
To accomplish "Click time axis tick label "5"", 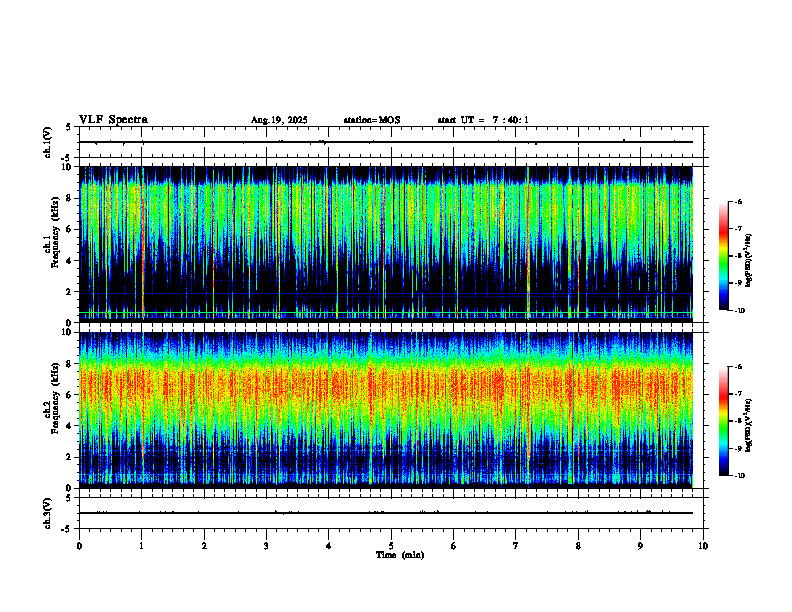I will 391,546.
